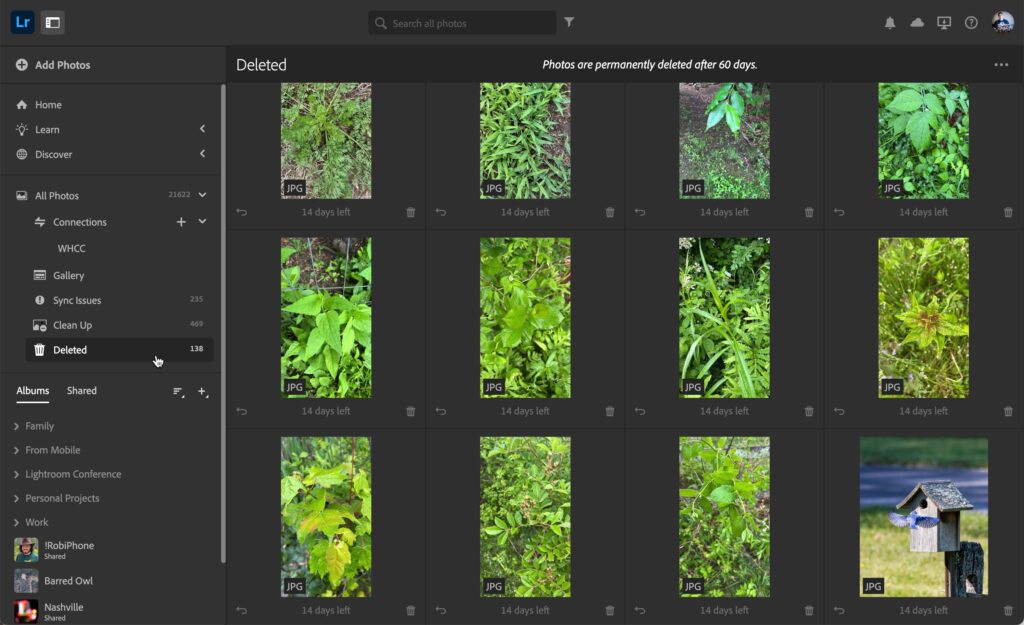Switch to the Shared tab

click(82, 391)
